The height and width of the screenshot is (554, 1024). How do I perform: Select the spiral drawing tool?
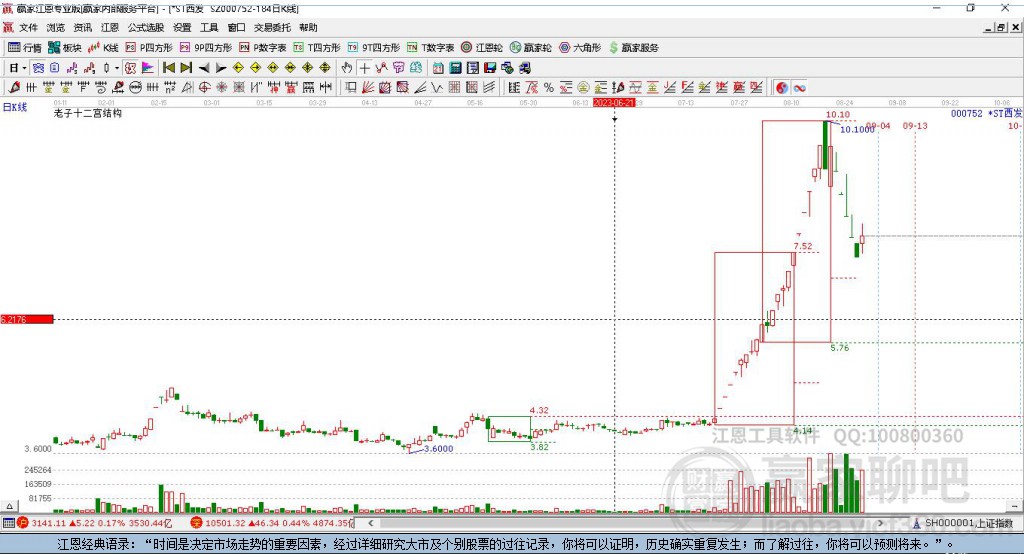tap(101, 88)
